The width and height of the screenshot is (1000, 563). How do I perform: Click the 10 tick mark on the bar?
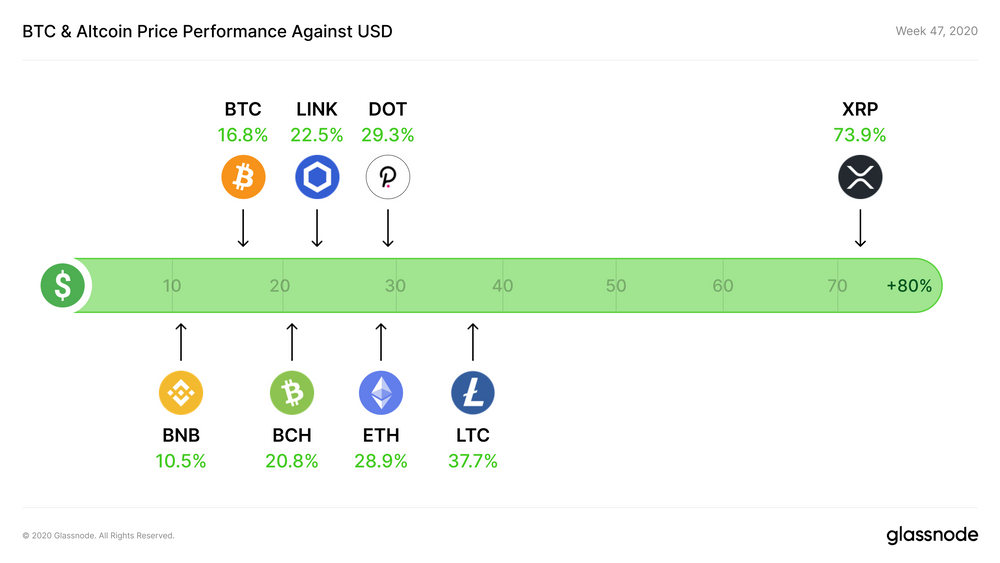[172, 286]
